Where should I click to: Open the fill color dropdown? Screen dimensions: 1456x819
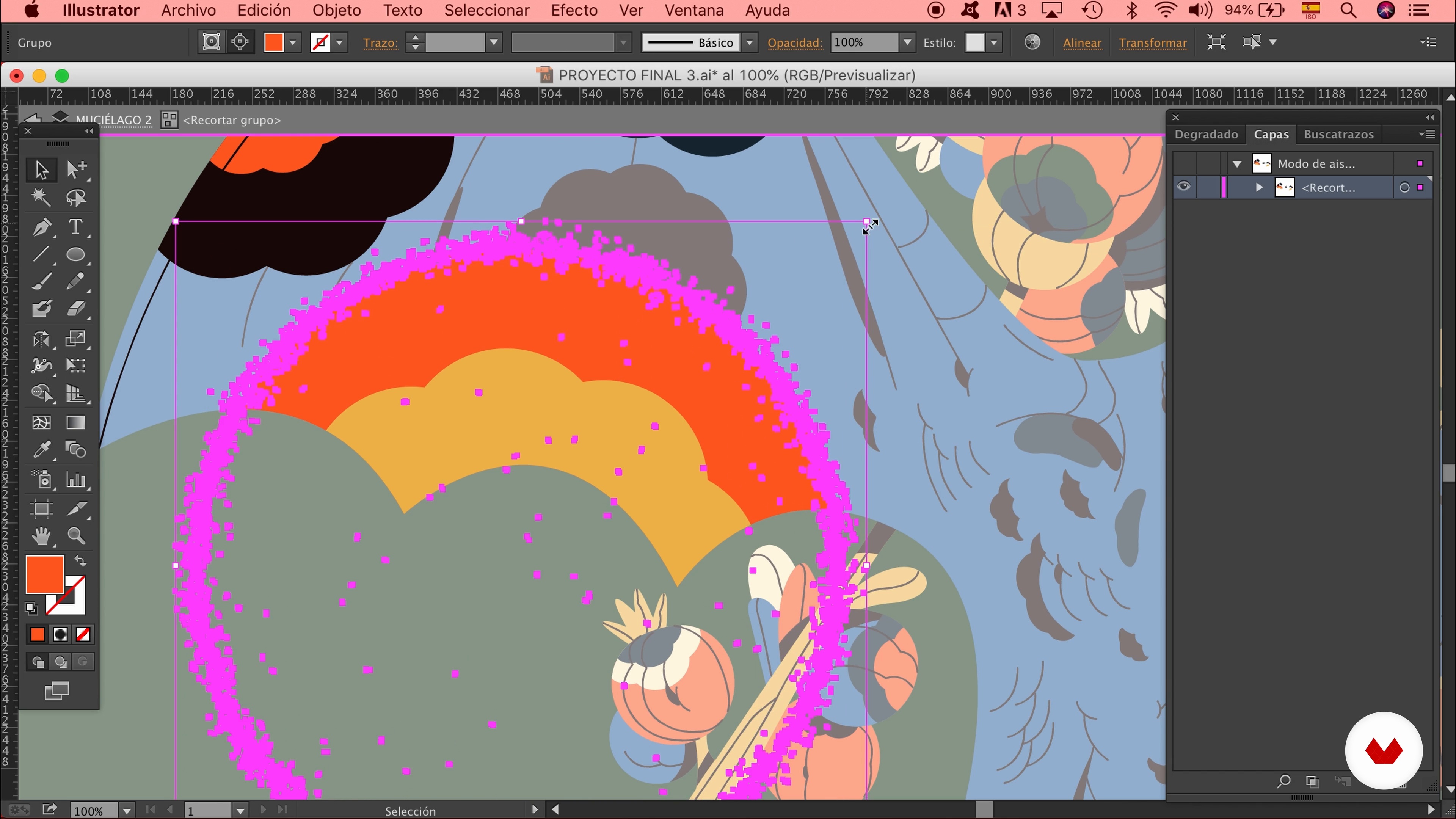point(293,42)
